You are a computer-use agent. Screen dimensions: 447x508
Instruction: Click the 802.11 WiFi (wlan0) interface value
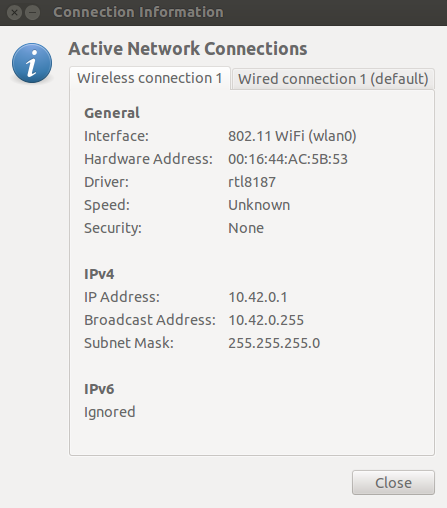(x=292, y=136)
